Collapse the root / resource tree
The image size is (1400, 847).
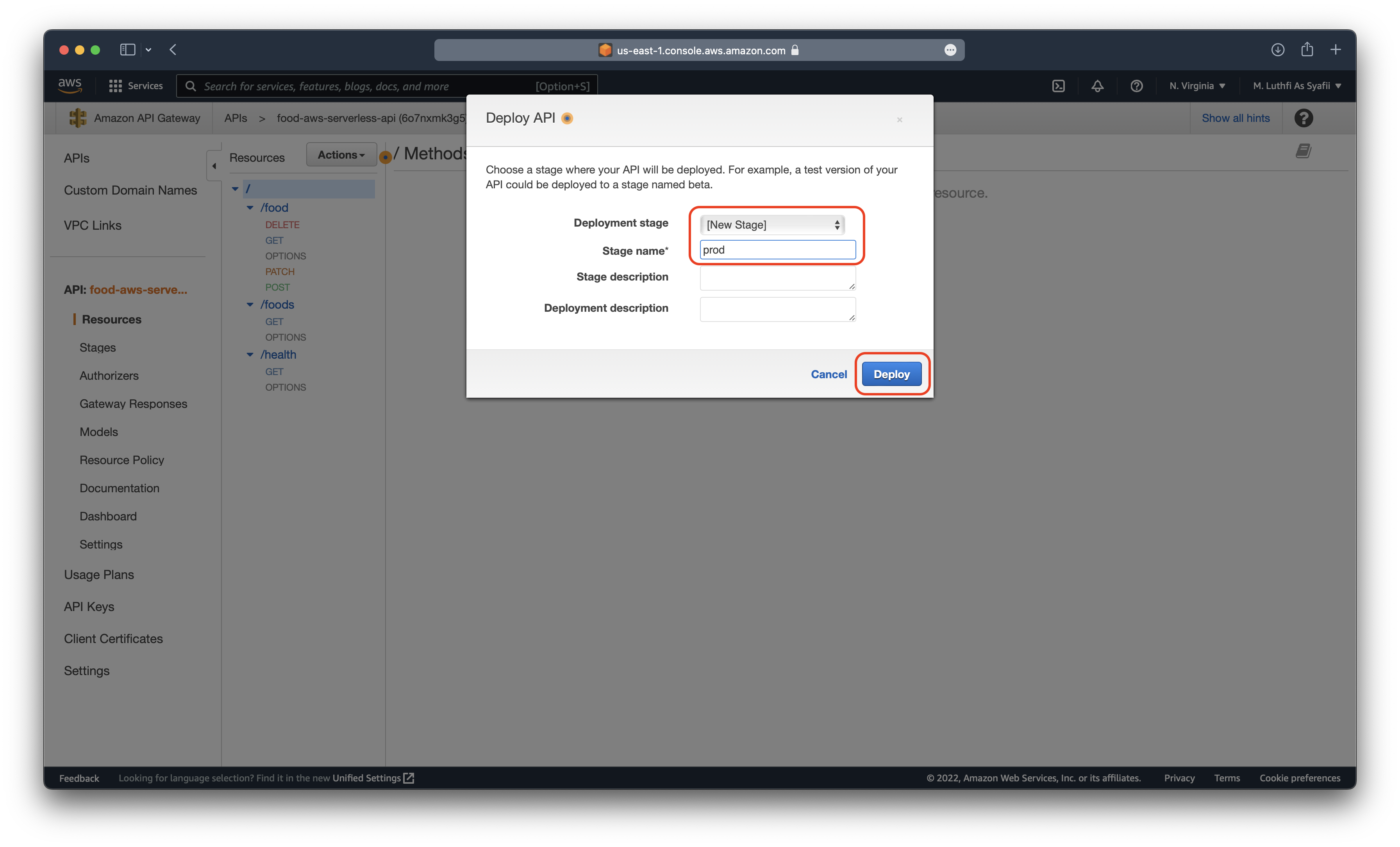coord(235,189)
